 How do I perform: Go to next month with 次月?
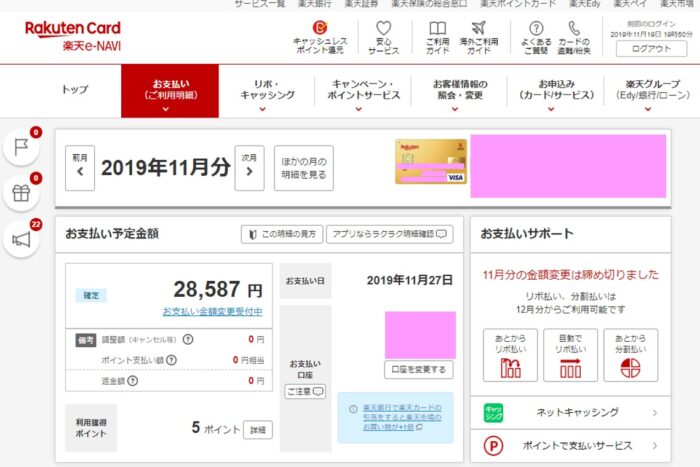(249, 168)
